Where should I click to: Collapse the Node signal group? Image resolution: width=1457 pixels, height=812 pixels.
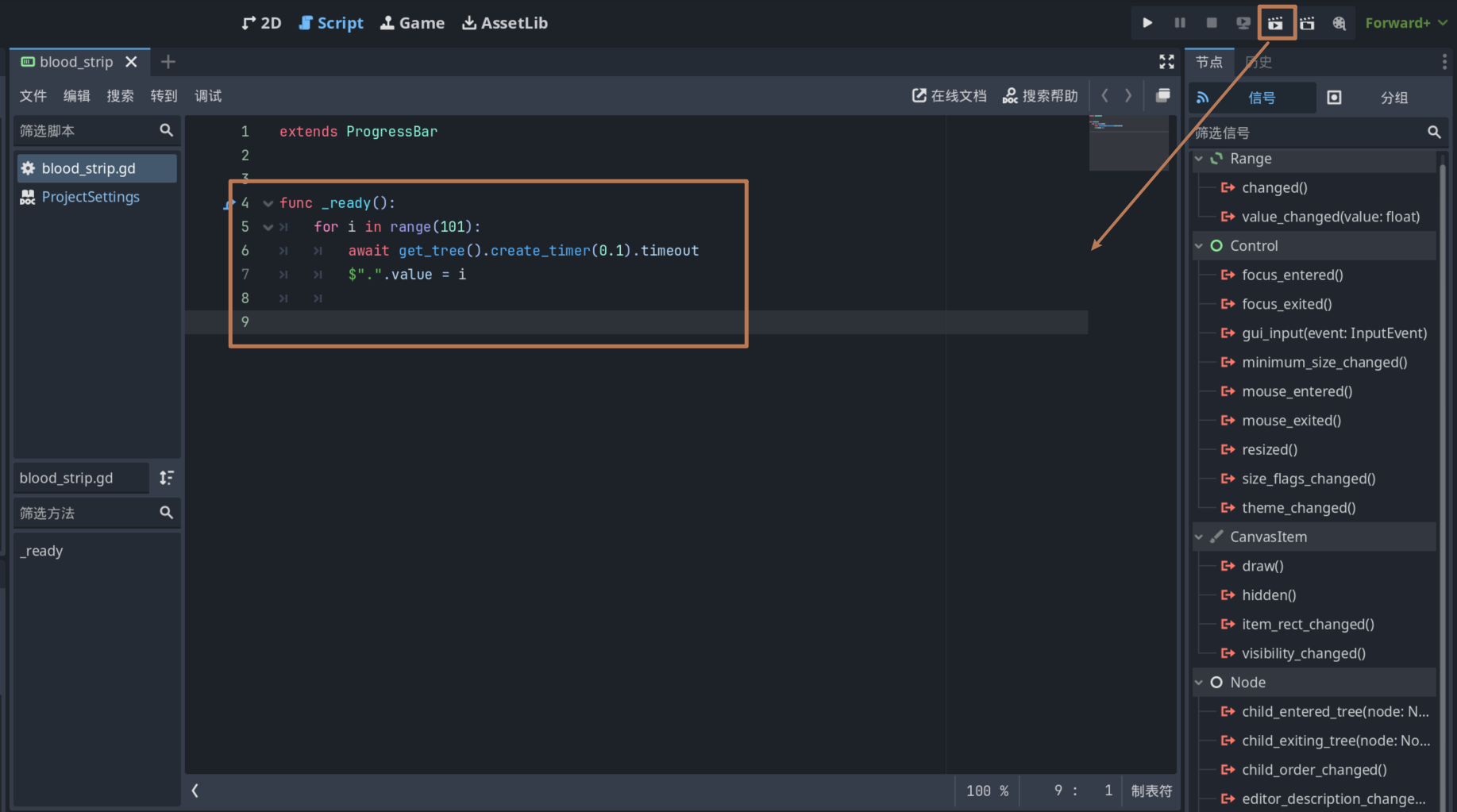coord(1199,683)
